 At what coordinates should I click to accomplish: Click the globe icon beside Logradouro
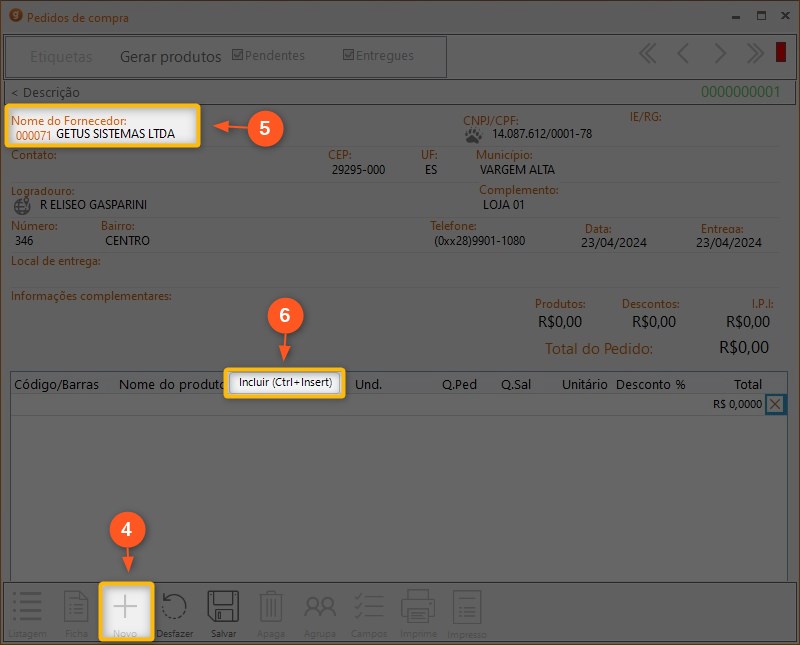point(23,205)
